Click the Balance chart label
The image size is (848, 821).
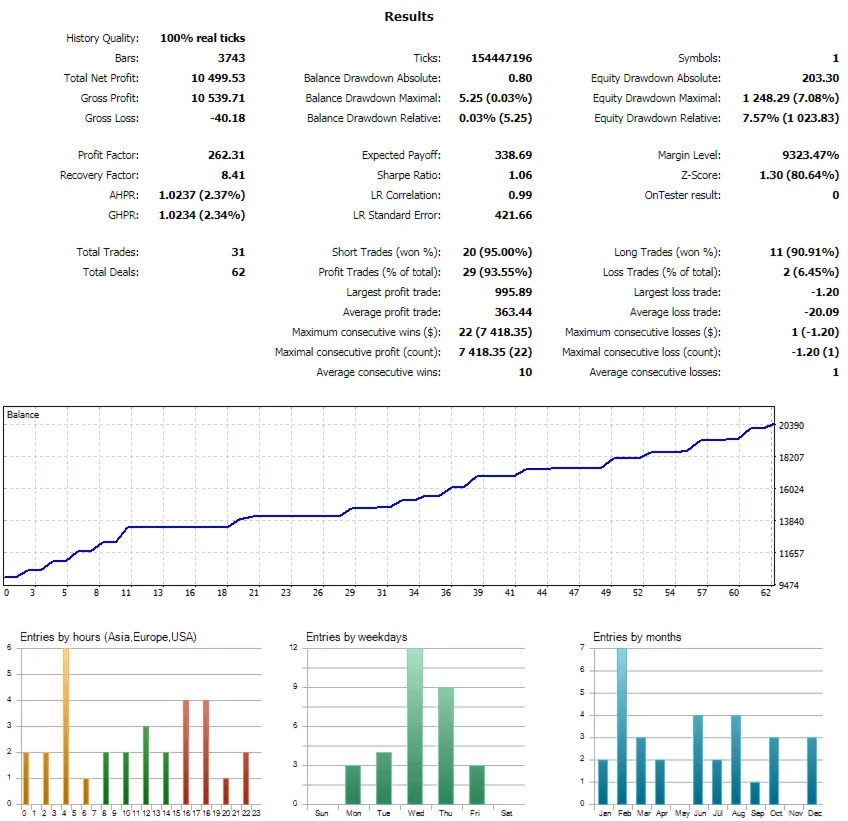point(23,414)
